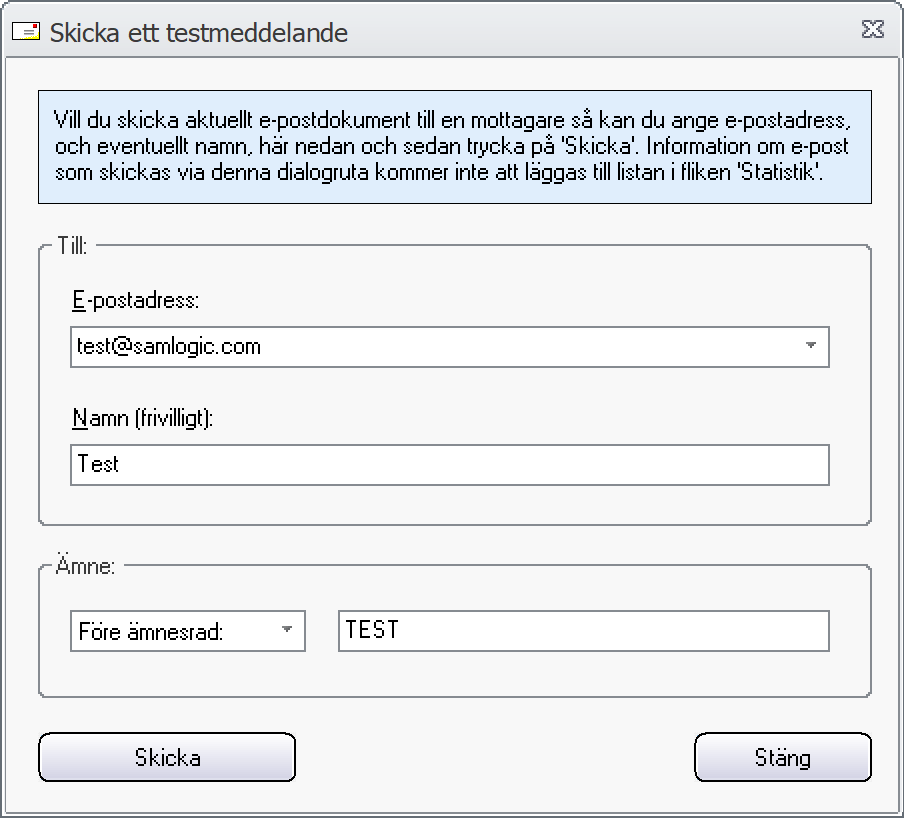The image size is (904, 818).
Task: Click the blue information text box
Action: (455, 147)
